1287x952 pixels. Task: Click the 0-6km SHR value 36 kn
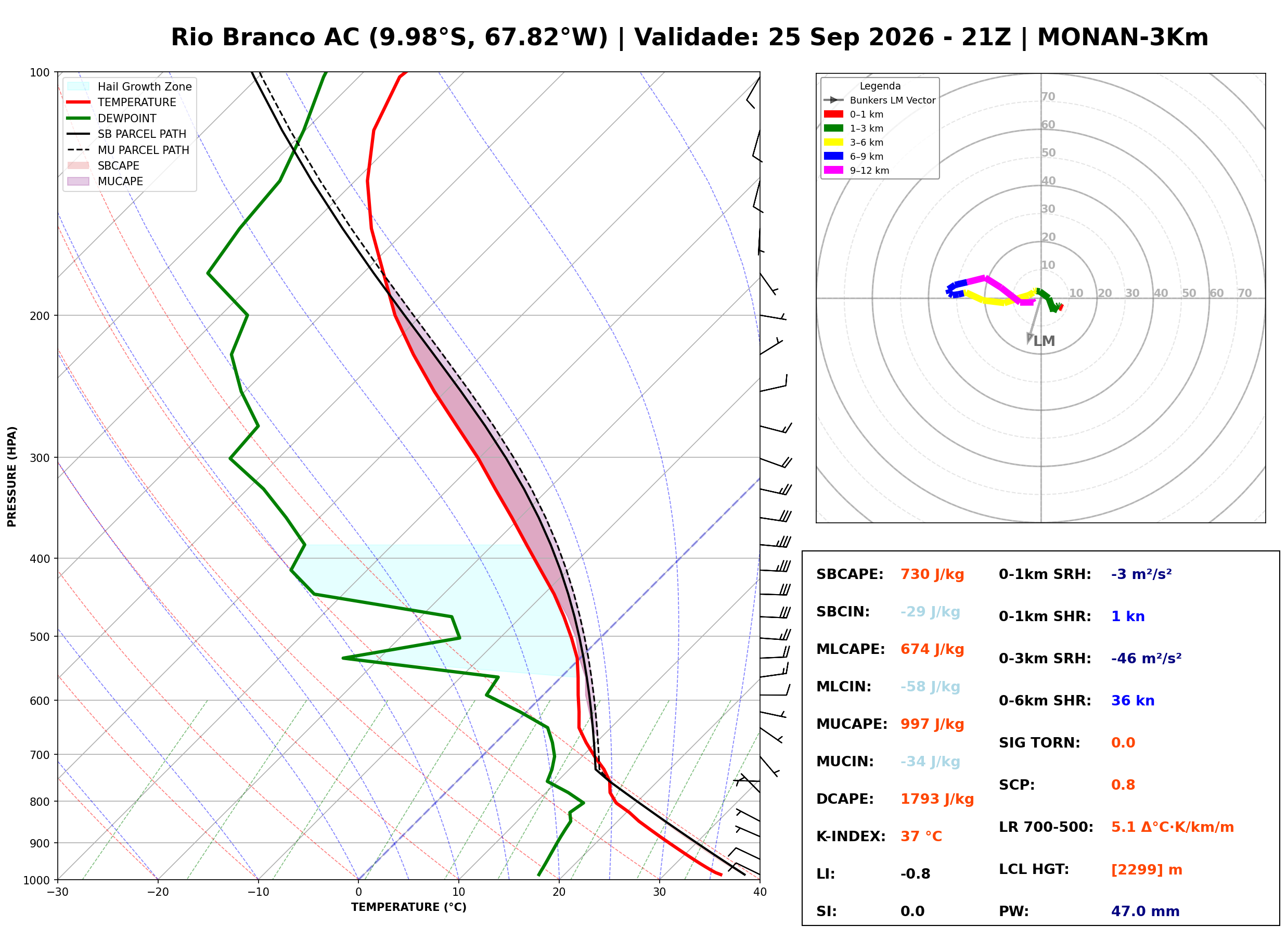pyautogui.click(x=1132, y=701)
